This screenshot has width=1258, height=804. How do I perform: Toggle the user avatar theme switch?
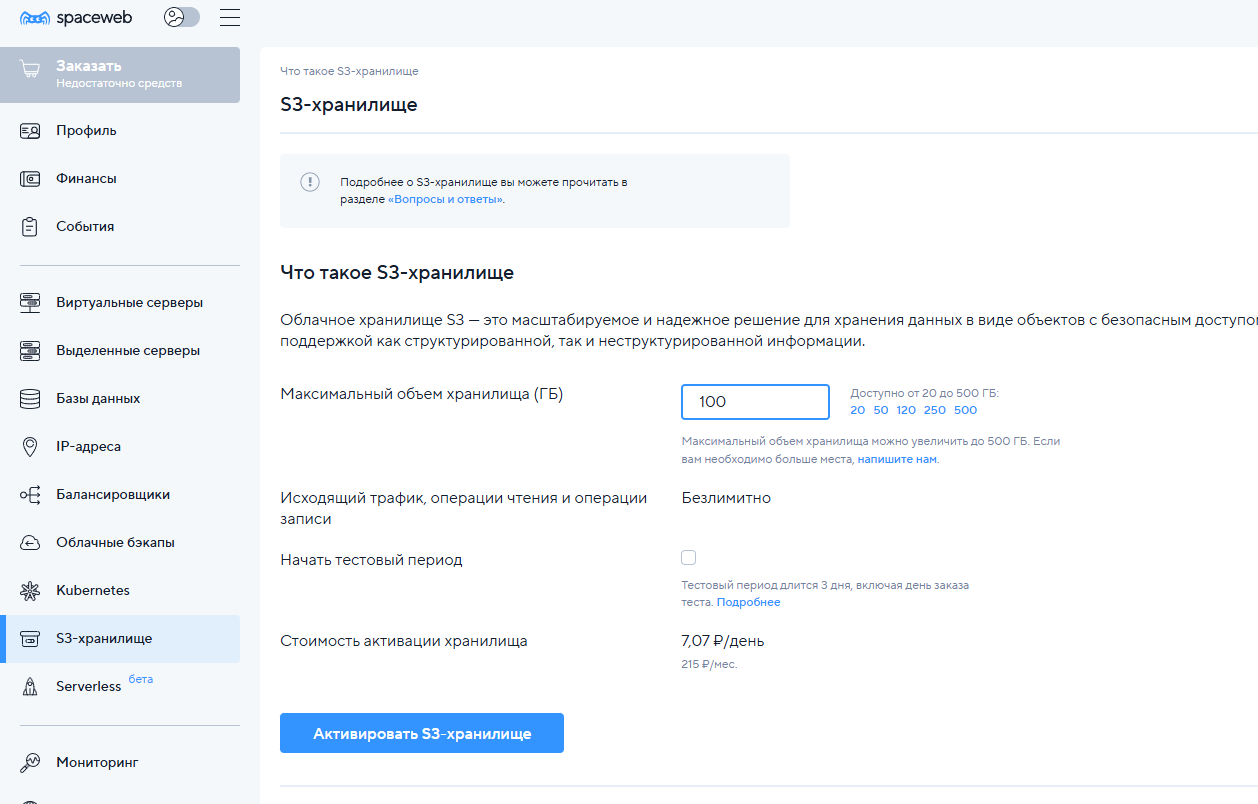pos(182,17)
